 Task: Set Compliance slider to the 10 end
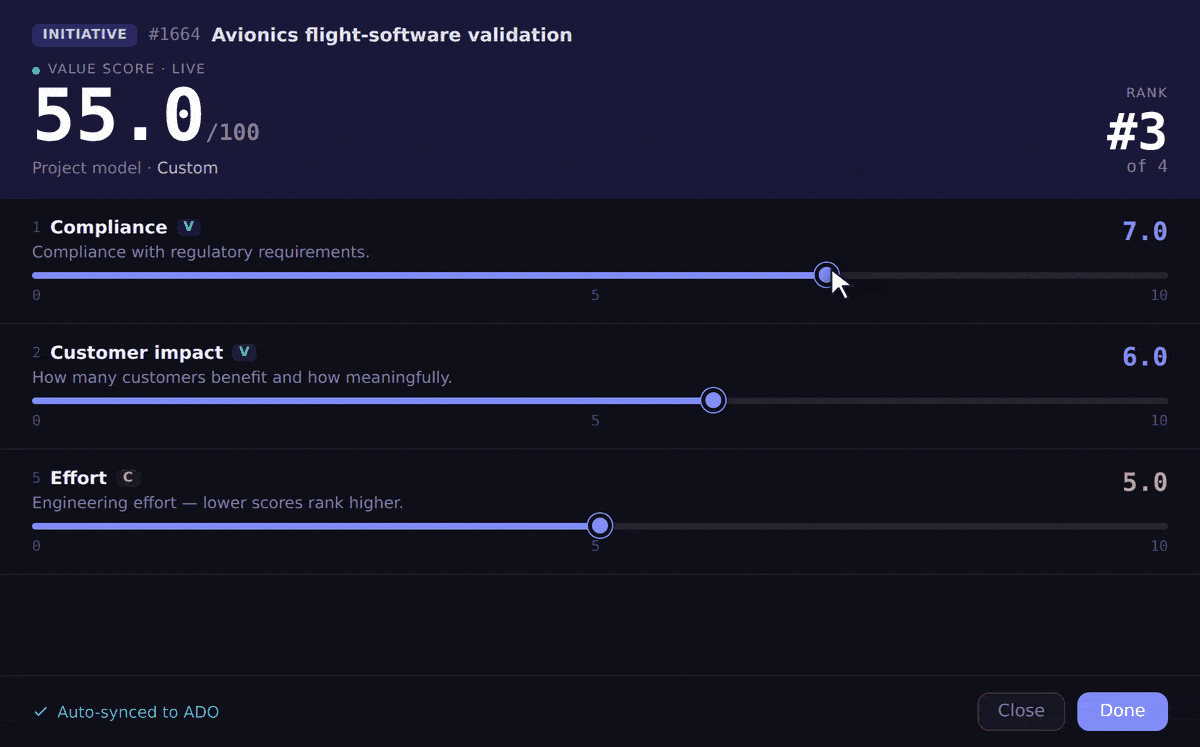[1166, 275]
